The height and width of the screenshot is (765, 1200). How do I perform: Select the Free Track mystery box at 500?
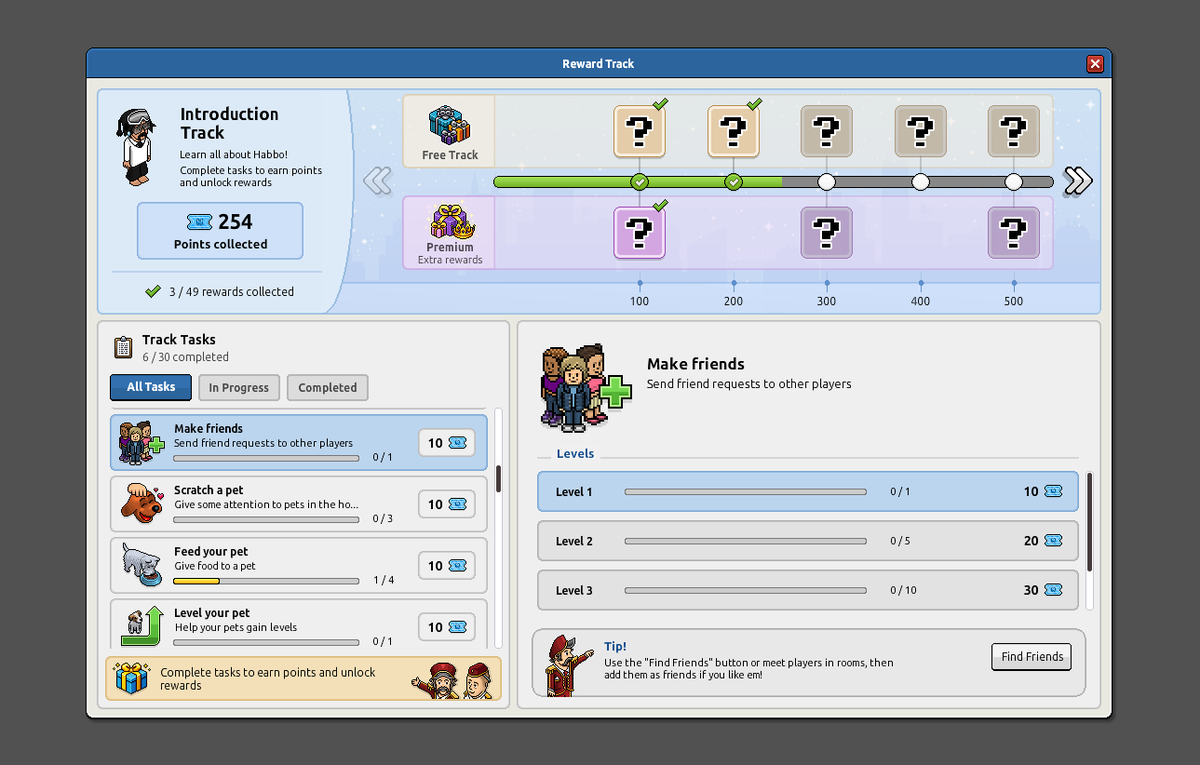pos(1014,131)
